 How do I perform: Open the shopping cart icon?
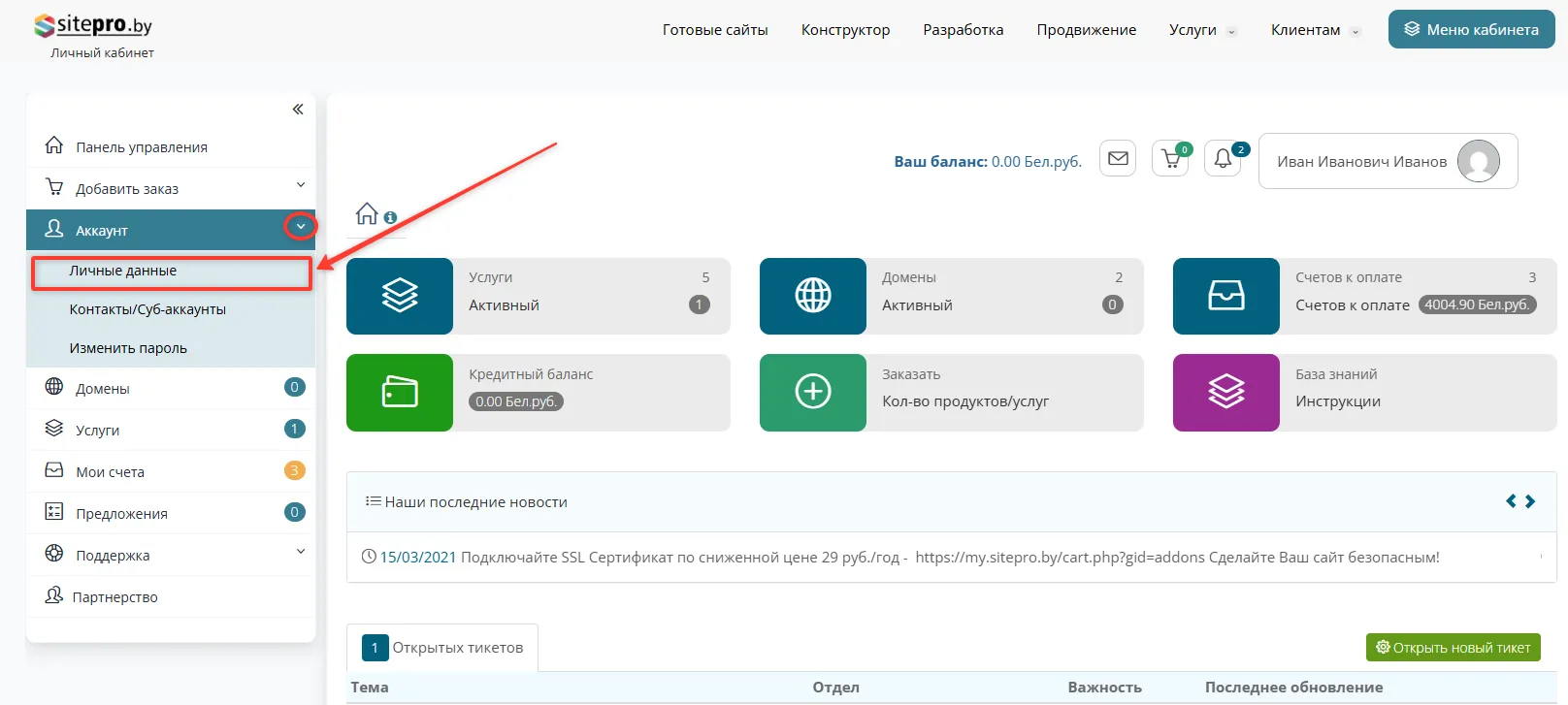click(x=1170, y=159)
